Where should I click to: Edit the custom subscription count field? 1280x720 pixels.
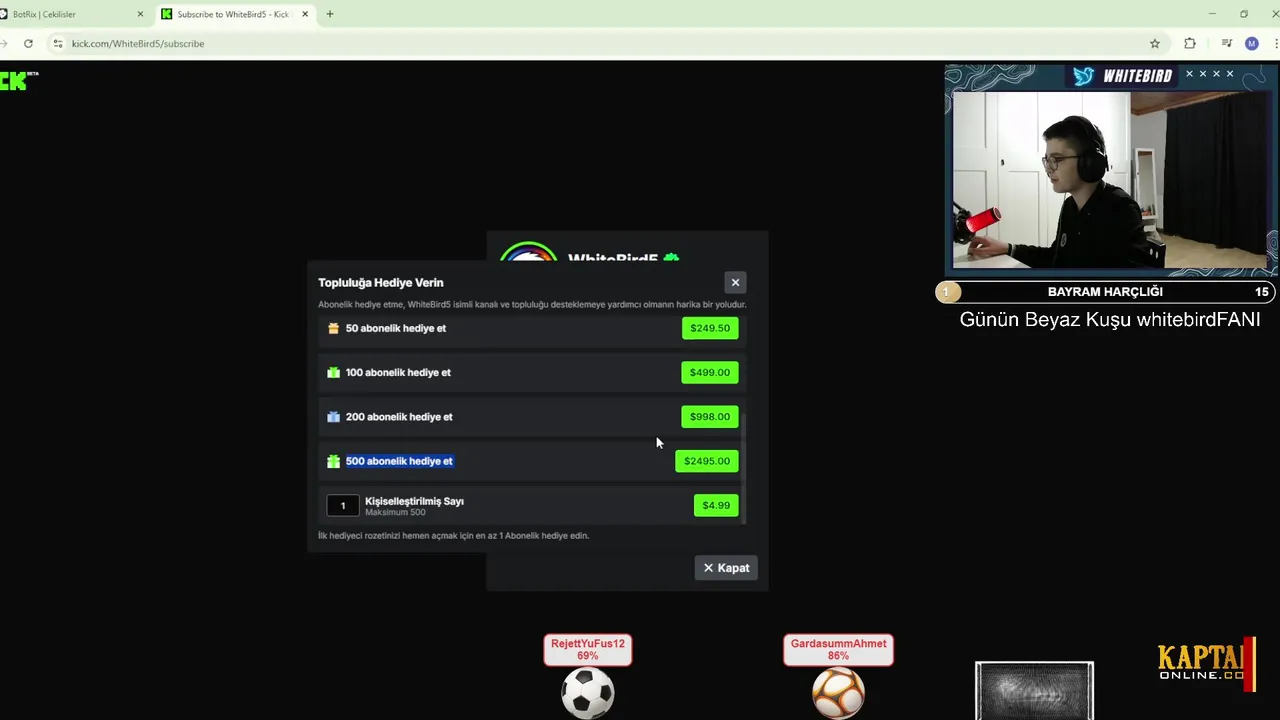[x=342, y=505]
